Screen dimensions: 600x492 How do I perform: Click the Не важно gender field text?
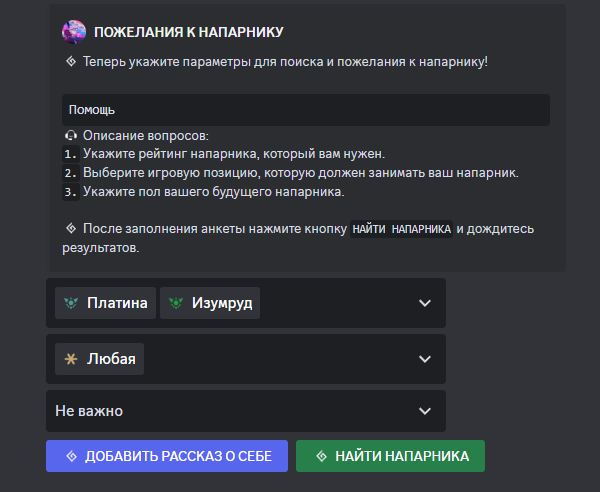89,411
